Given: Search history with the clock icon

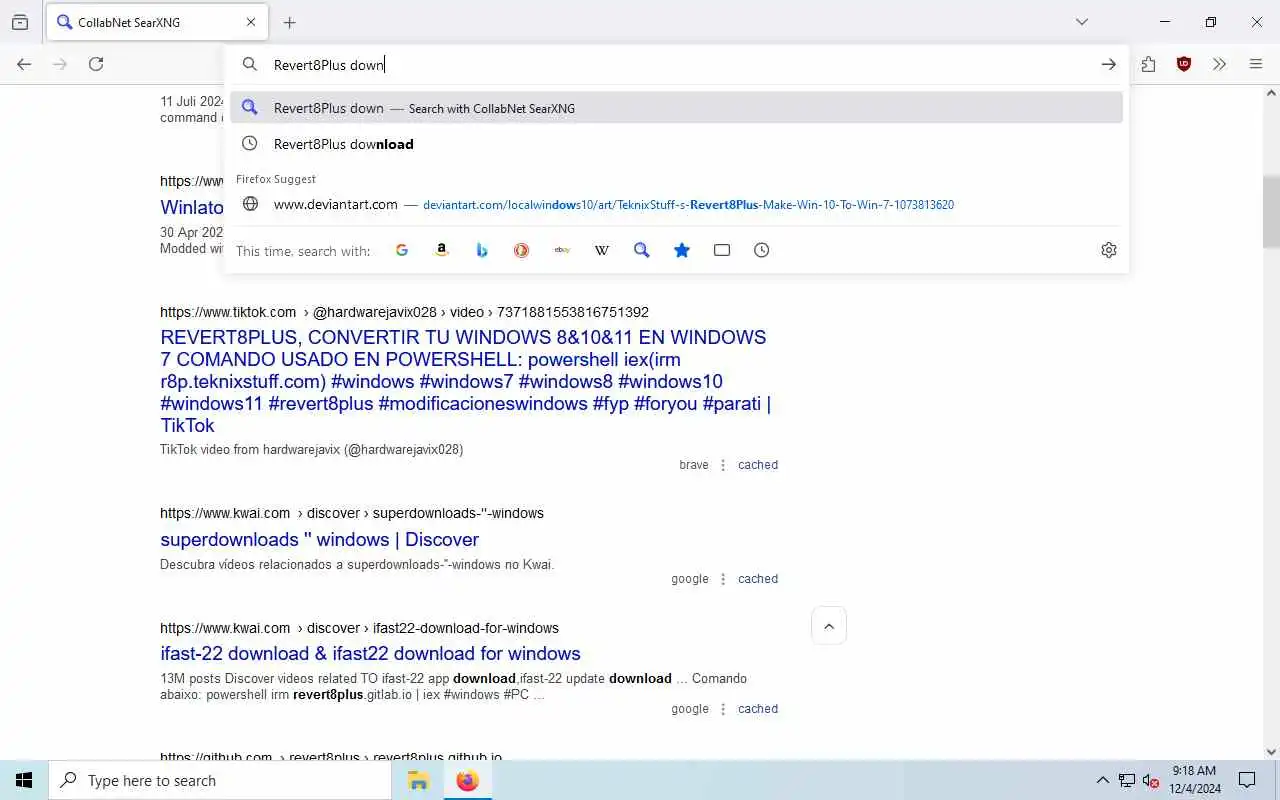Looking at the screenshot, I should tap(762, 250).
